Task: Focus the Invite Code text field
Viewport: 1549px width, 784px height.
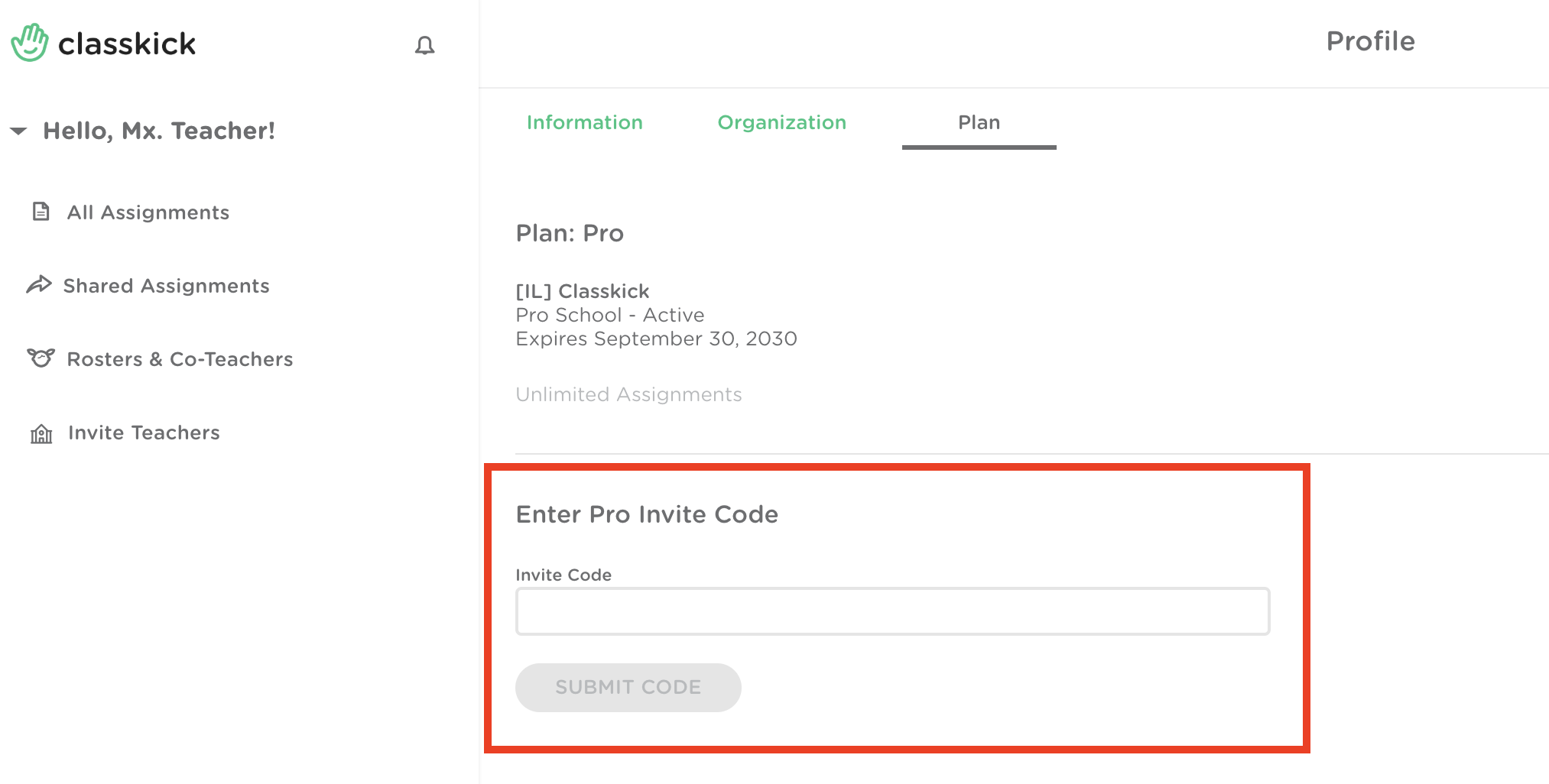Action: (892, 611)
